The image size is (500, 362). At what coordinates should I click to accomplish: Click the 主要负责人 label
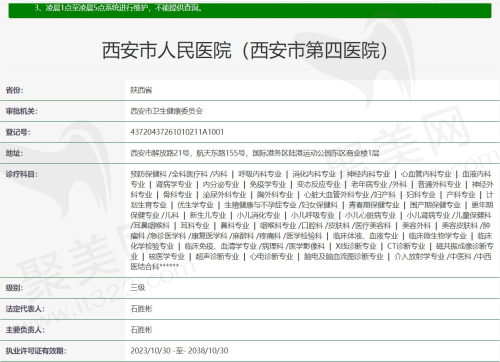25,330
